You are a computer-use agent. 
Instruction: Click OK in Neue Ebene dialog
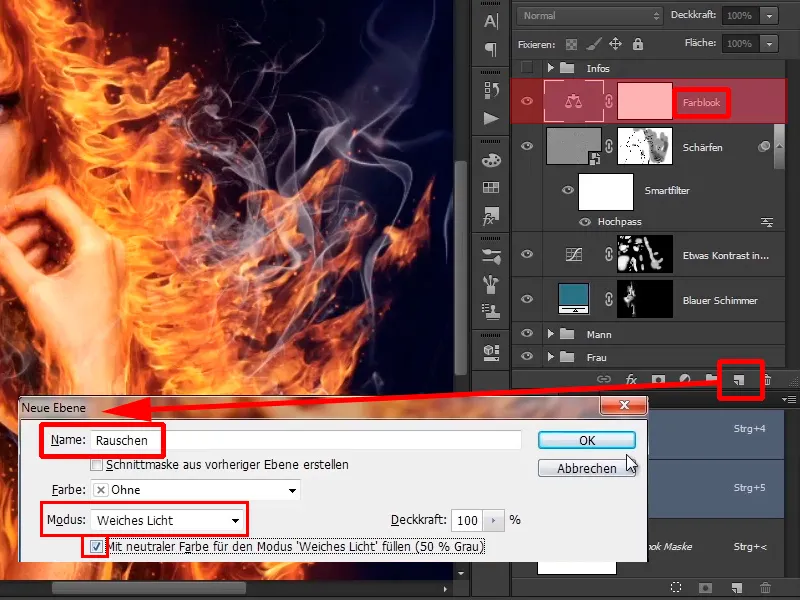(587, 440)
